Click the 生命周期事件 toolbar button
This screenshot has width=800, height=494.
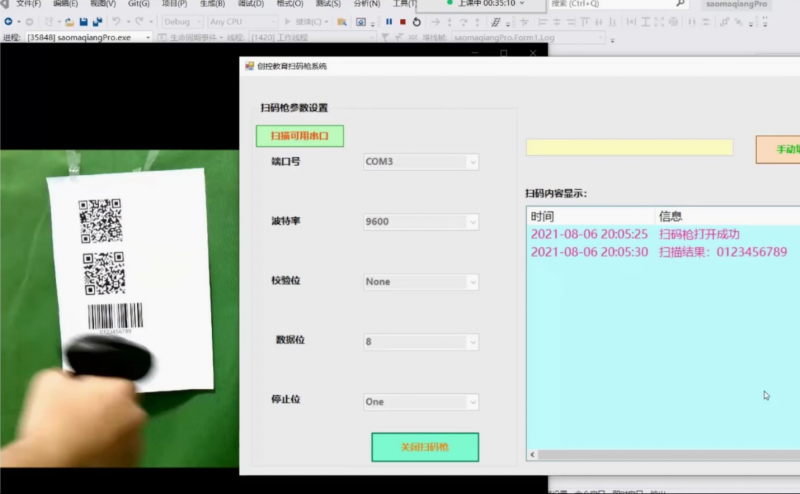[190, 37]
